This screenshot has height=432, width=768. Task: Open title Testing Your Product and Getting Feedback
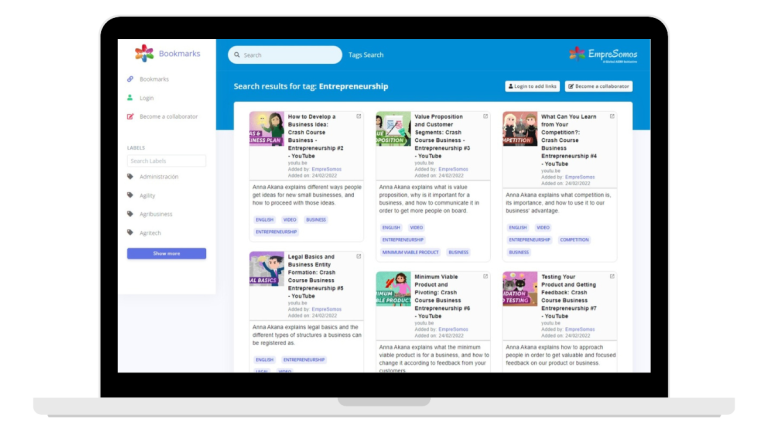pyautogui.click(x=569, y=296)
